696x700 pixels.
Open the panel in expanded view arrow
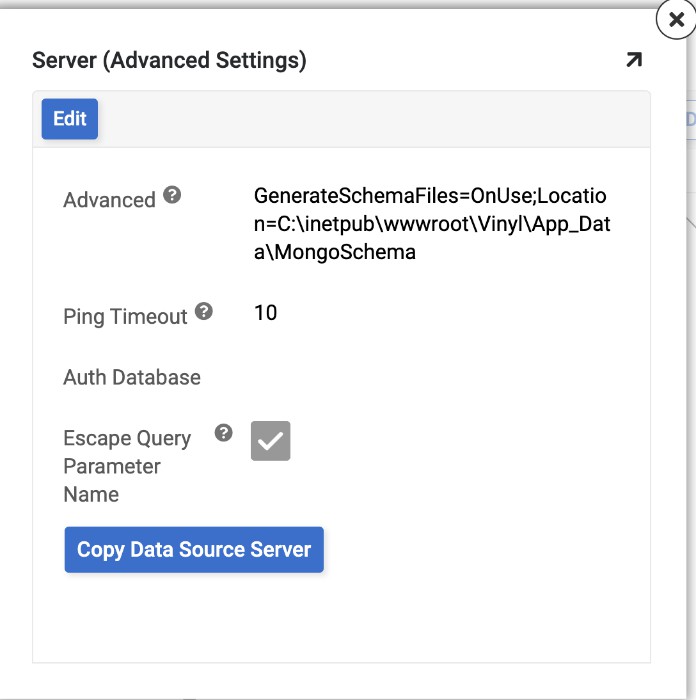point(633,60)
